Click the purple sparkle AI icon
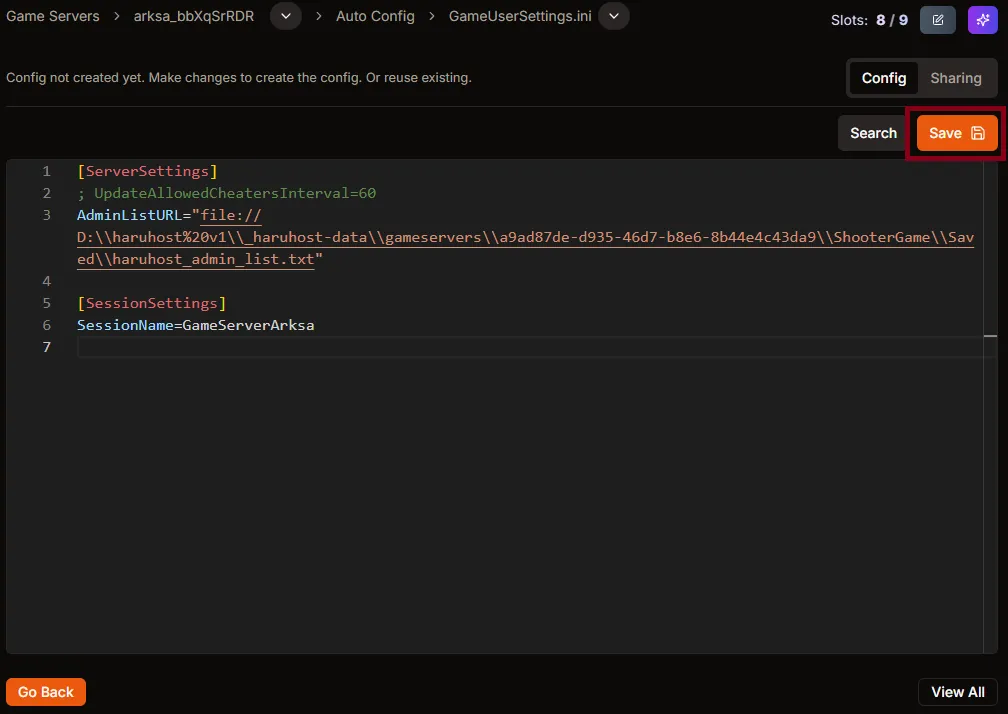 tap(982, 20)
